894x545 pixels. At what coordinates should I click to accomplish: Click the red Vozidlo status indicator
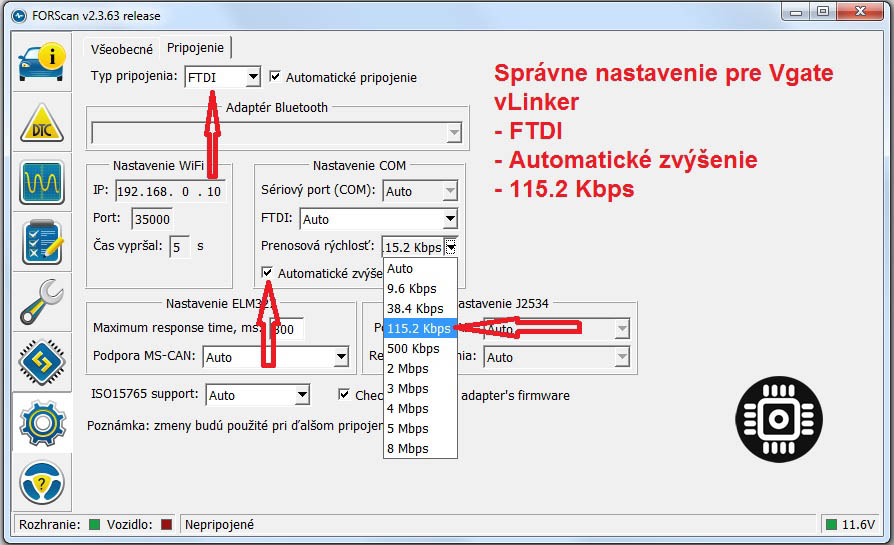point(166,524)
